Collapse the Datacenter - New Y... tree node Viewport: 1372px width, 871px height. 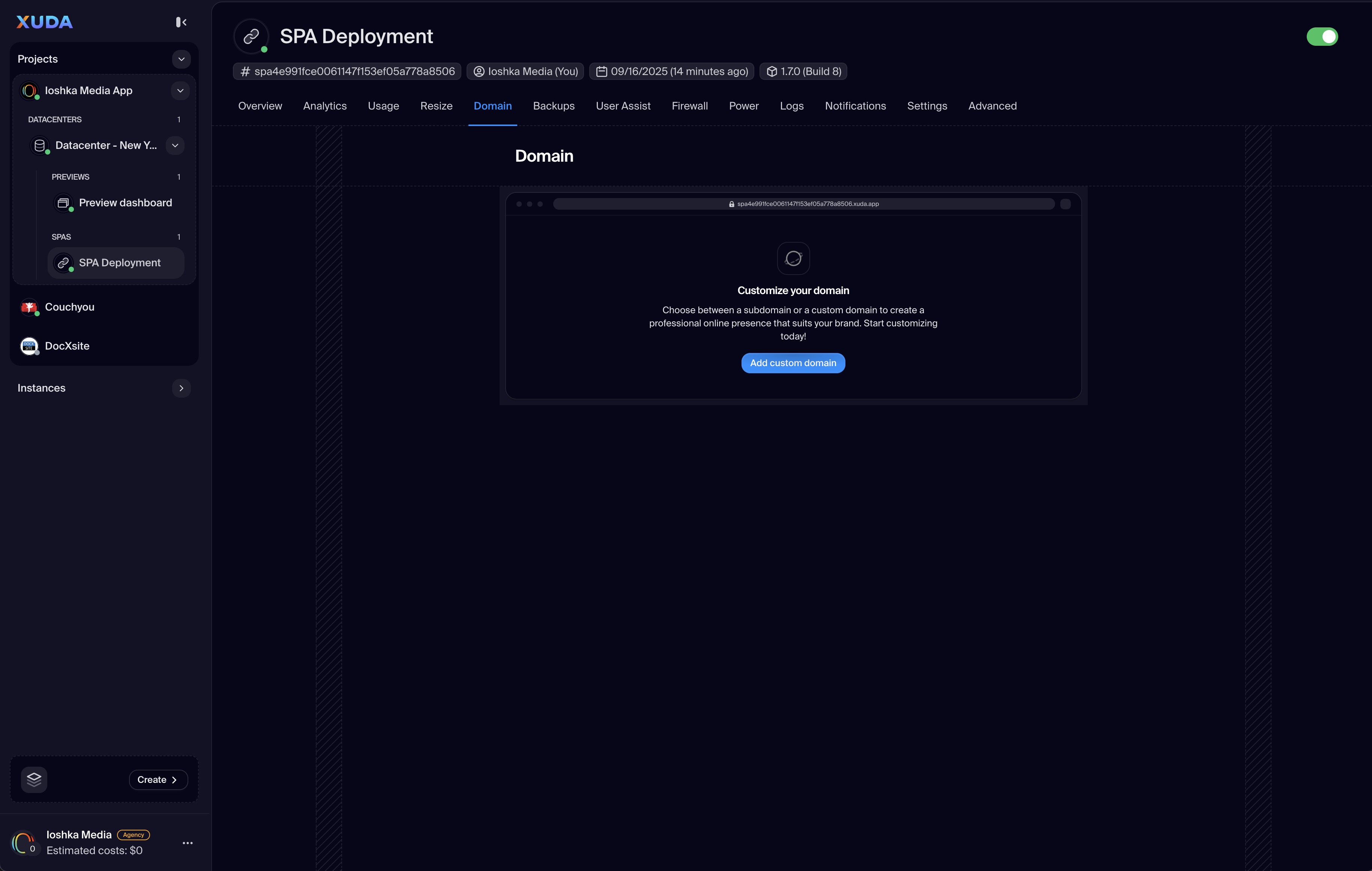coord(175,145)
